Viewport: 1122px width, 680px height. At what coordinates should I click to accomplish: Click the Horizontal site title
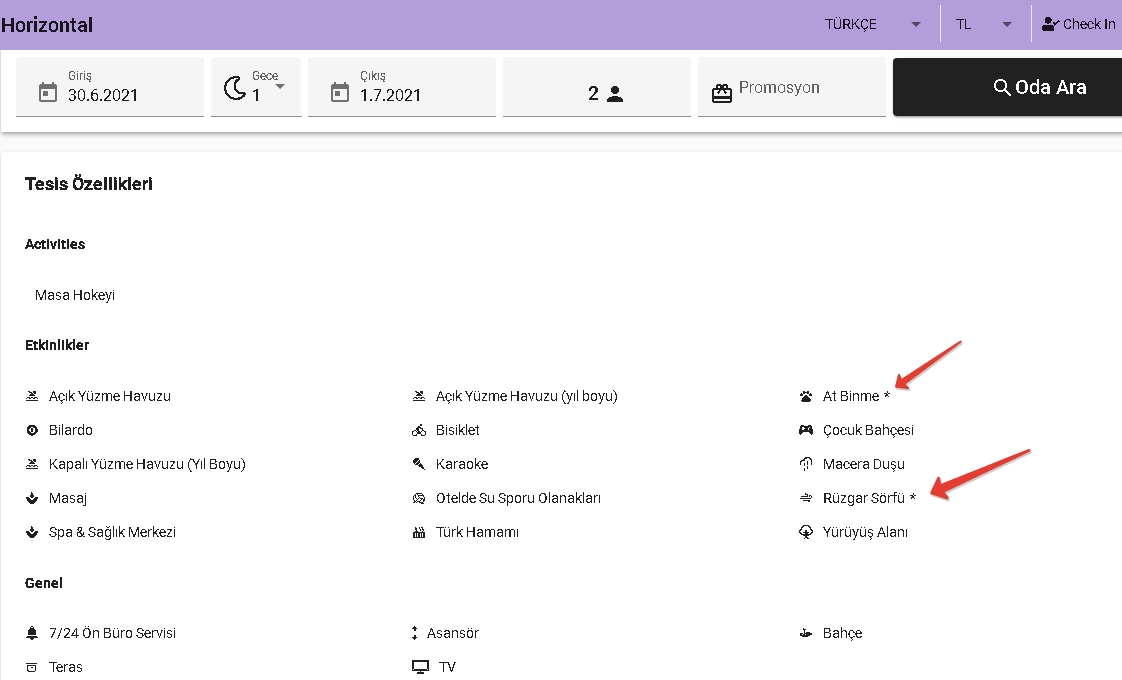[x=47, y=25]
